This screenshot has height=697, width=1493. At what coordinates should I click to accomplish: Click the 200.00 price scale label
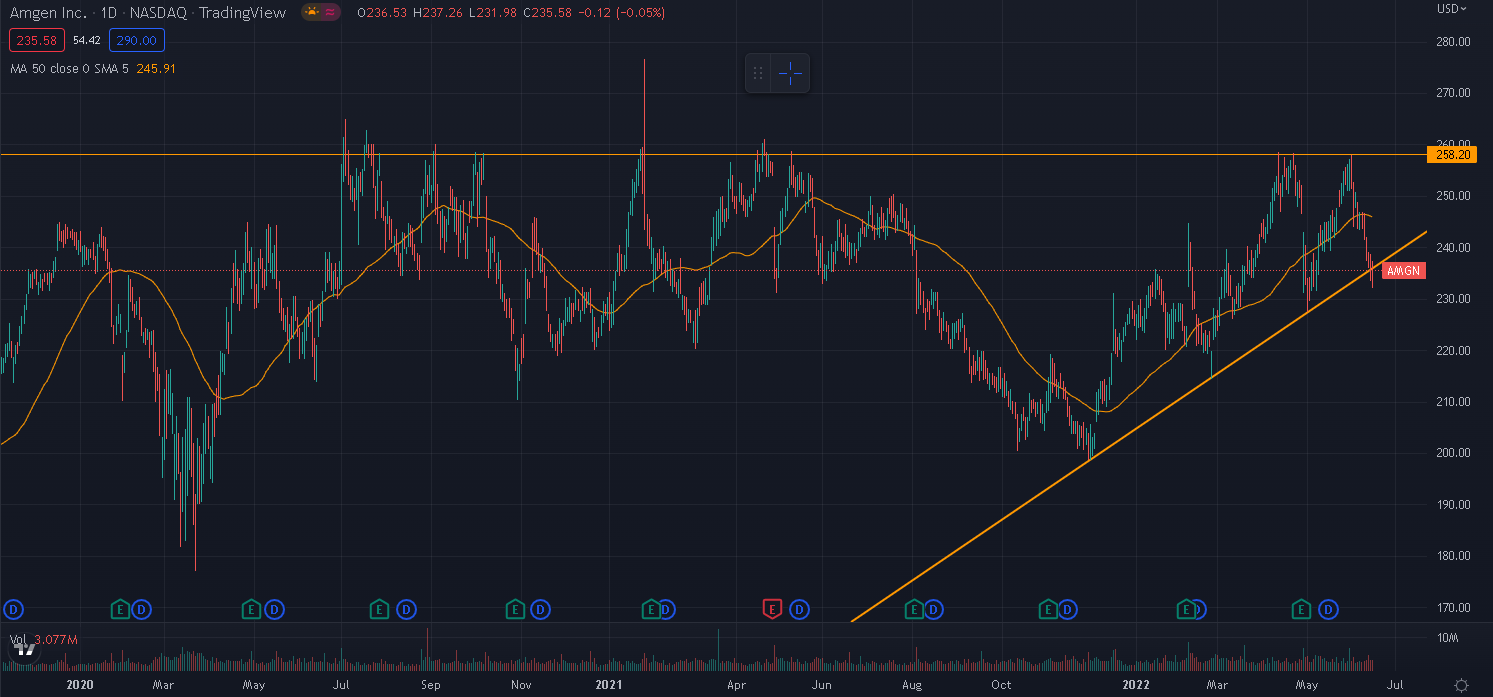pyautogui.click(x=1452, y=453)
